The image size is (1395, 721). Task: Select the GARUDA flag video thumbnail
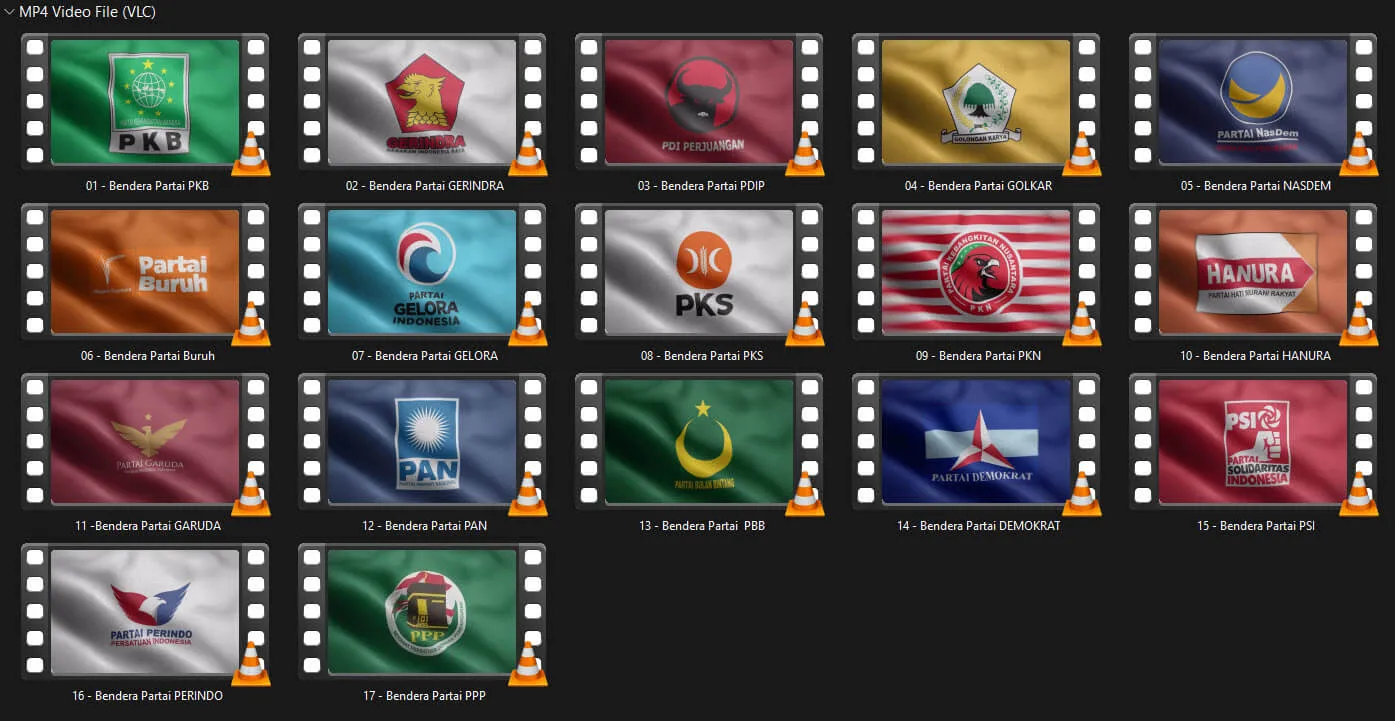(145, 442)
